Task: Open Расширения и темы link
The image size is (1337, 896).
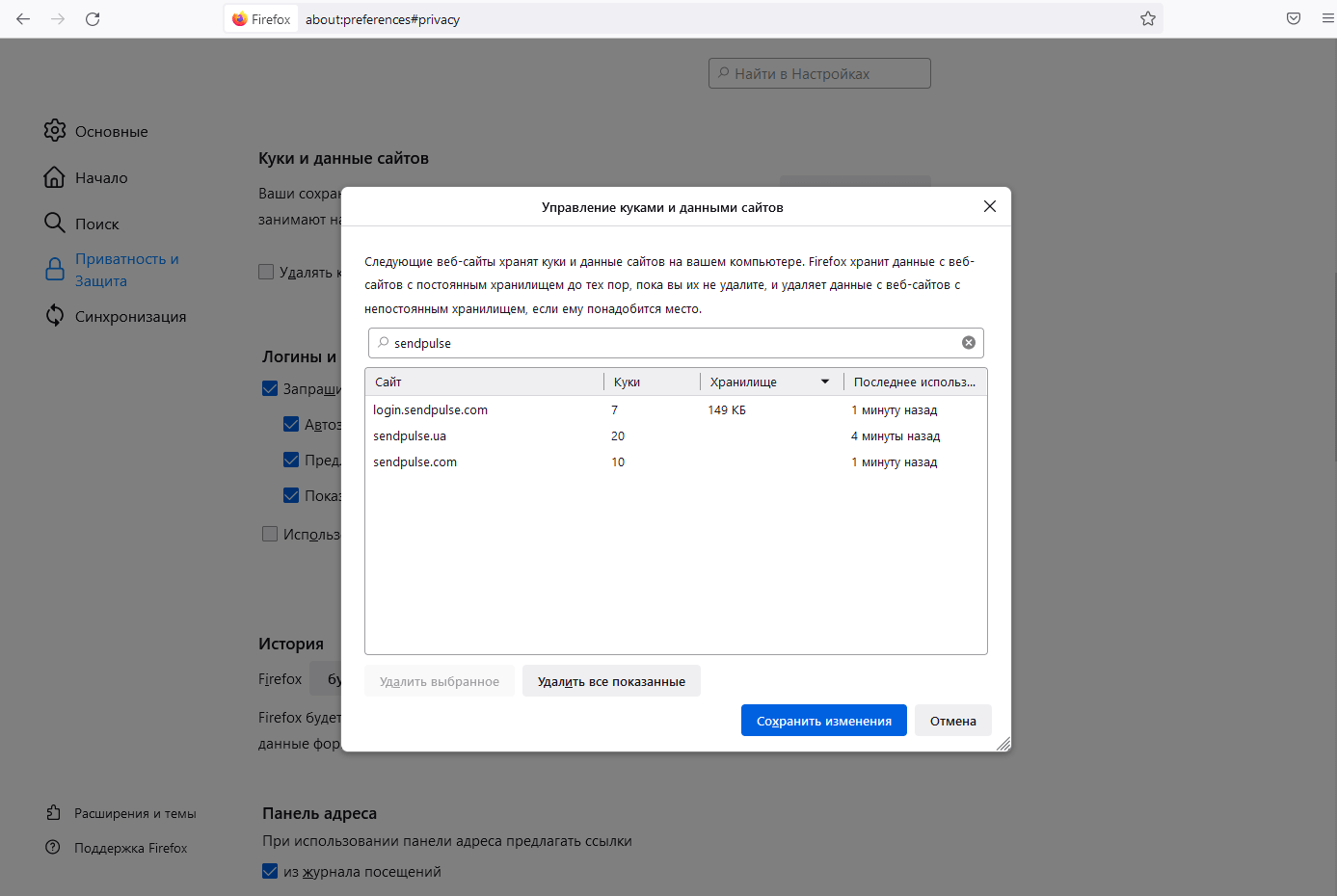Action: pos(121,813)
